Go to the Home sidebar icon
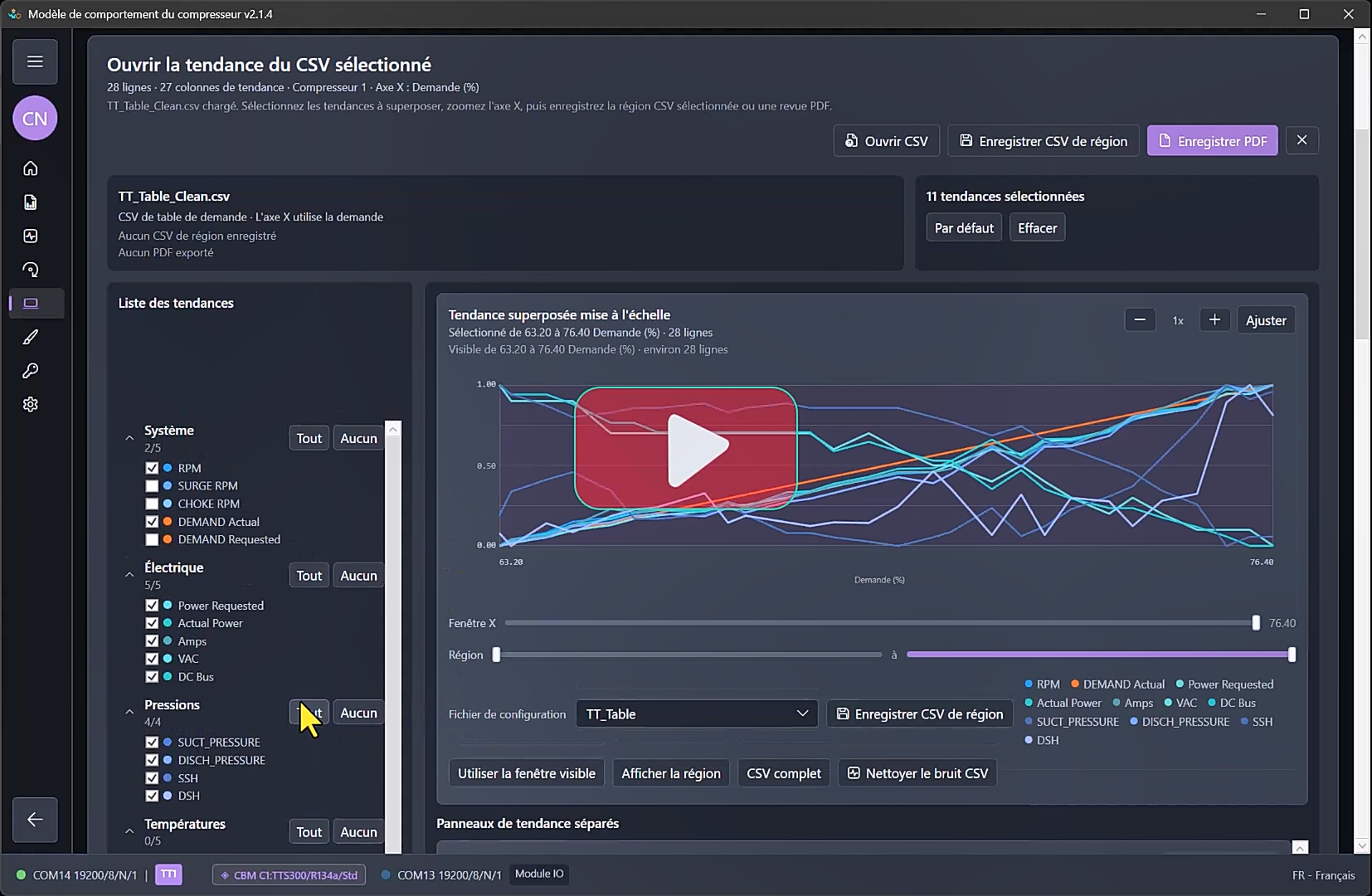This screenshot has width=1372, height=896. [x=31, y=168]
